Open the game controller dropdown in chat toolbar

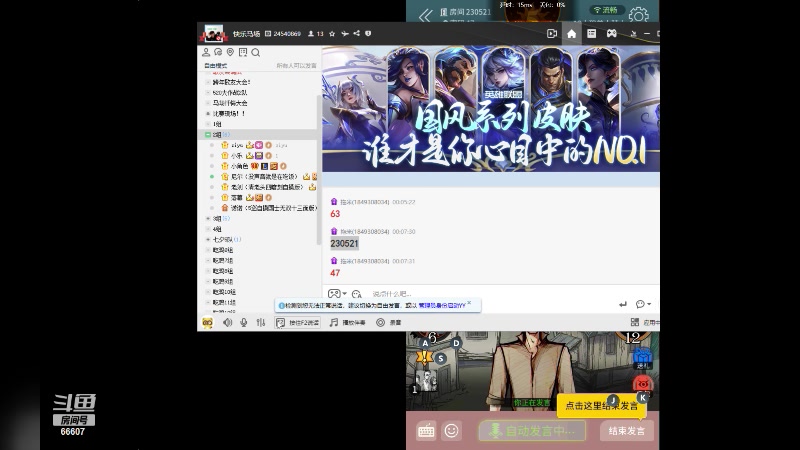point(337,293)
